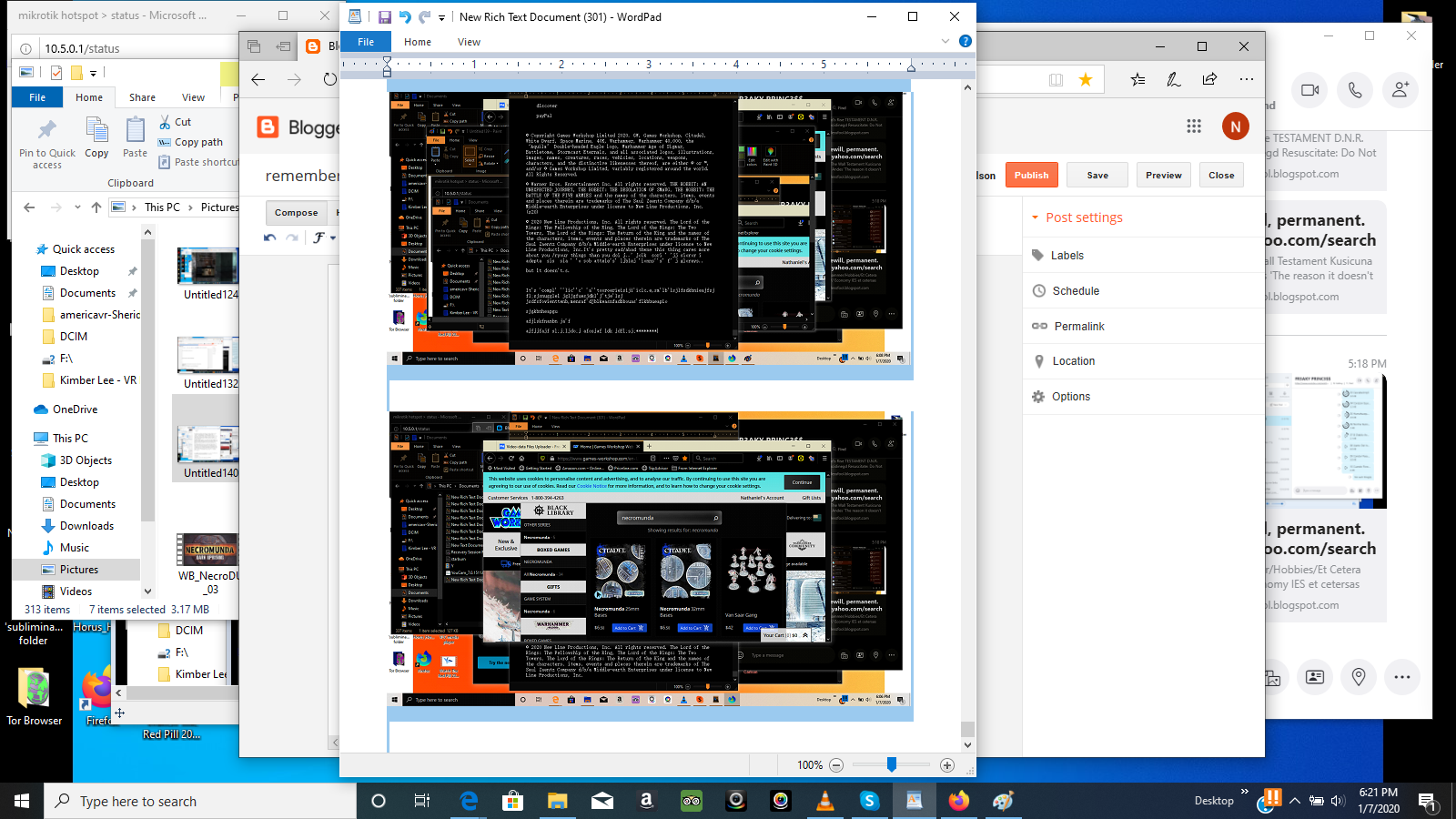Open File Explorer View tab
The height and width of the screenshot is (819, 1456).
193,97
